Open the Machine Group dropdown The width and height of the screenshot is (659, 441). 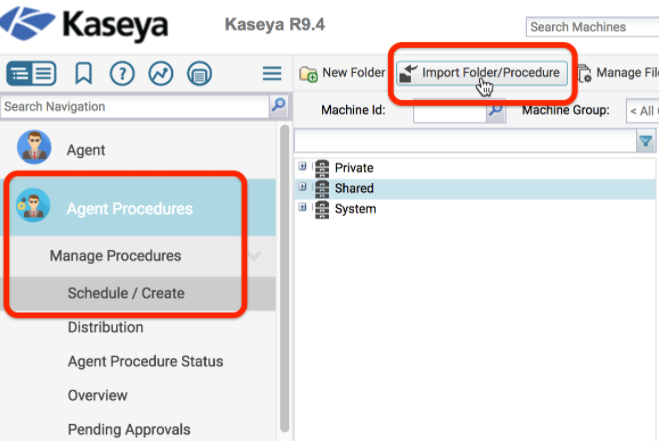[642, 111]
